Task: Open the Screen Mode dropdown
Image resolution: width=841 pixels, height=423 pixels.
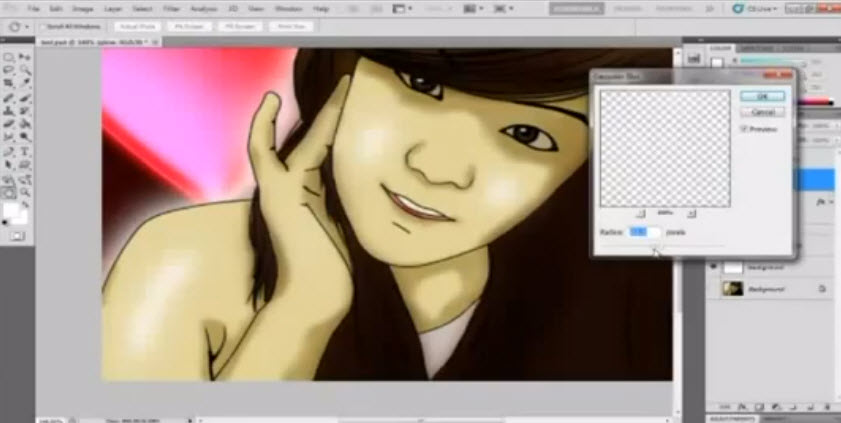Action: [503, 9]
